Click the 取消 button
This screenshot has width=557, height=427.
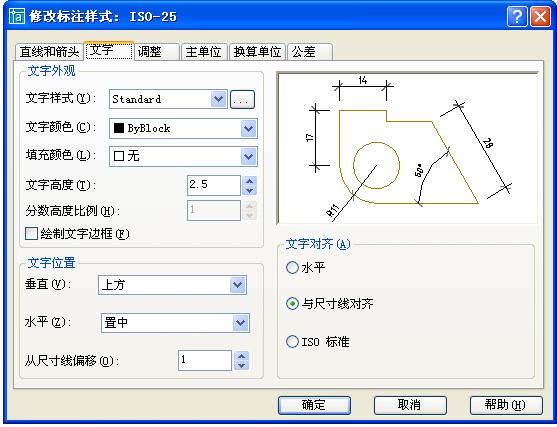pyautogui.click(x=410, y=405)
